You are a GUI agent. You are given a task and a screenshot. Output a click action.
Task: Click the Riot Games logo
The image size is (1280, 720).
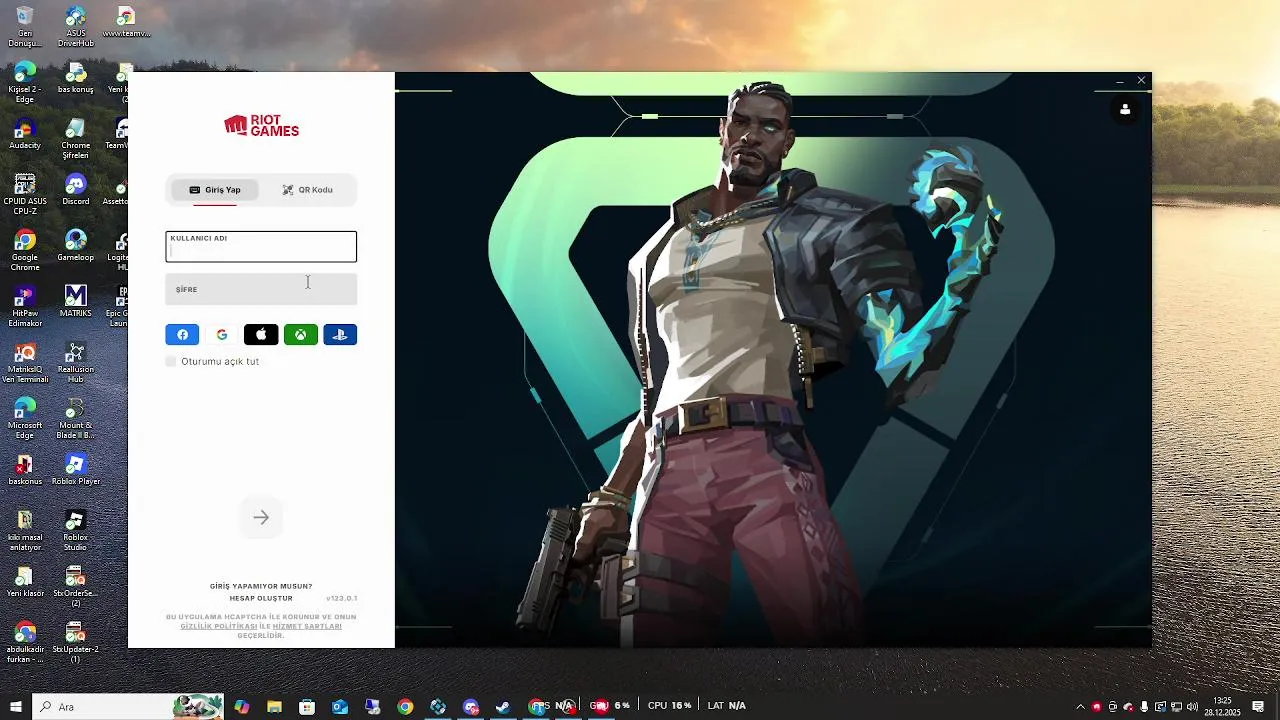pos(261,126)
